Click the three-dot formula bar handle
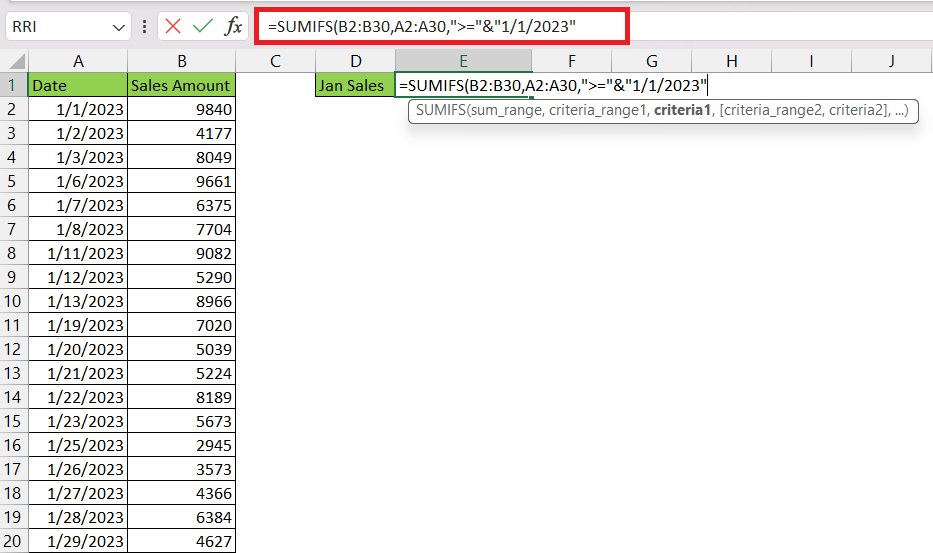Viewport: 933px width, 553px height. 145,26
